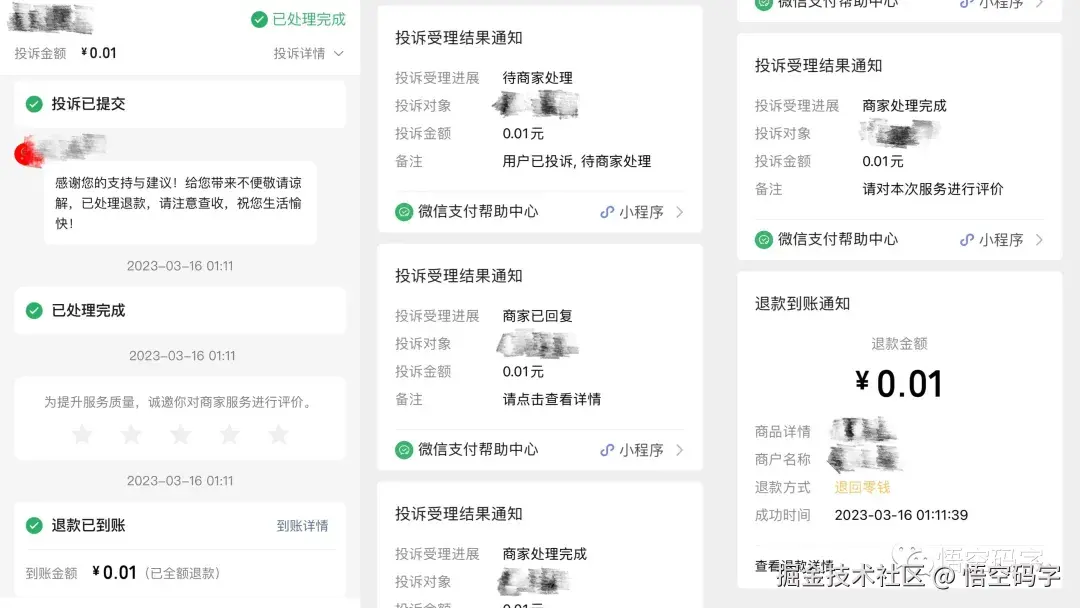Image resolution: width=1080 pixels, height=608 pixels.
Task: Select the fifth rating star
Action: [279, 434]
